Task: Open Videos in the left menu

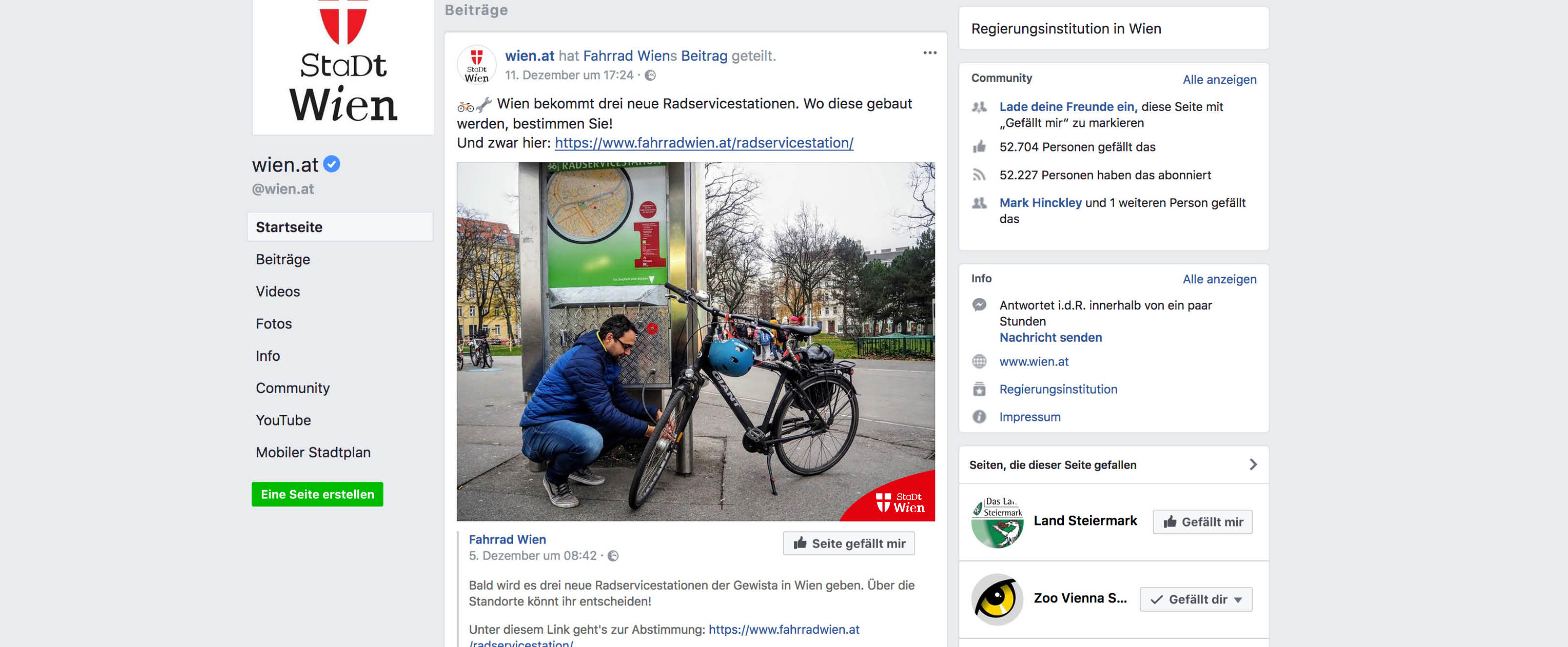Action: pos(277,292)
